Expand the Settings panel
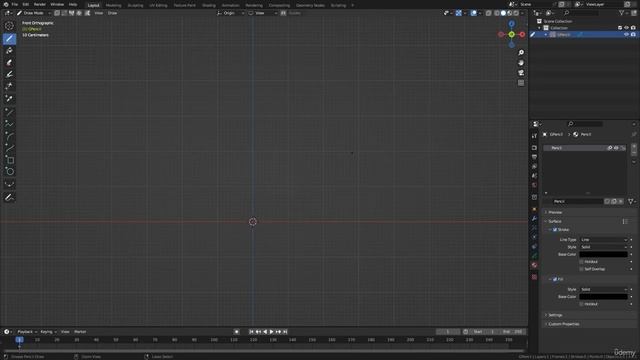This screenshot has width=640, height=360. [x=555, y=316]
